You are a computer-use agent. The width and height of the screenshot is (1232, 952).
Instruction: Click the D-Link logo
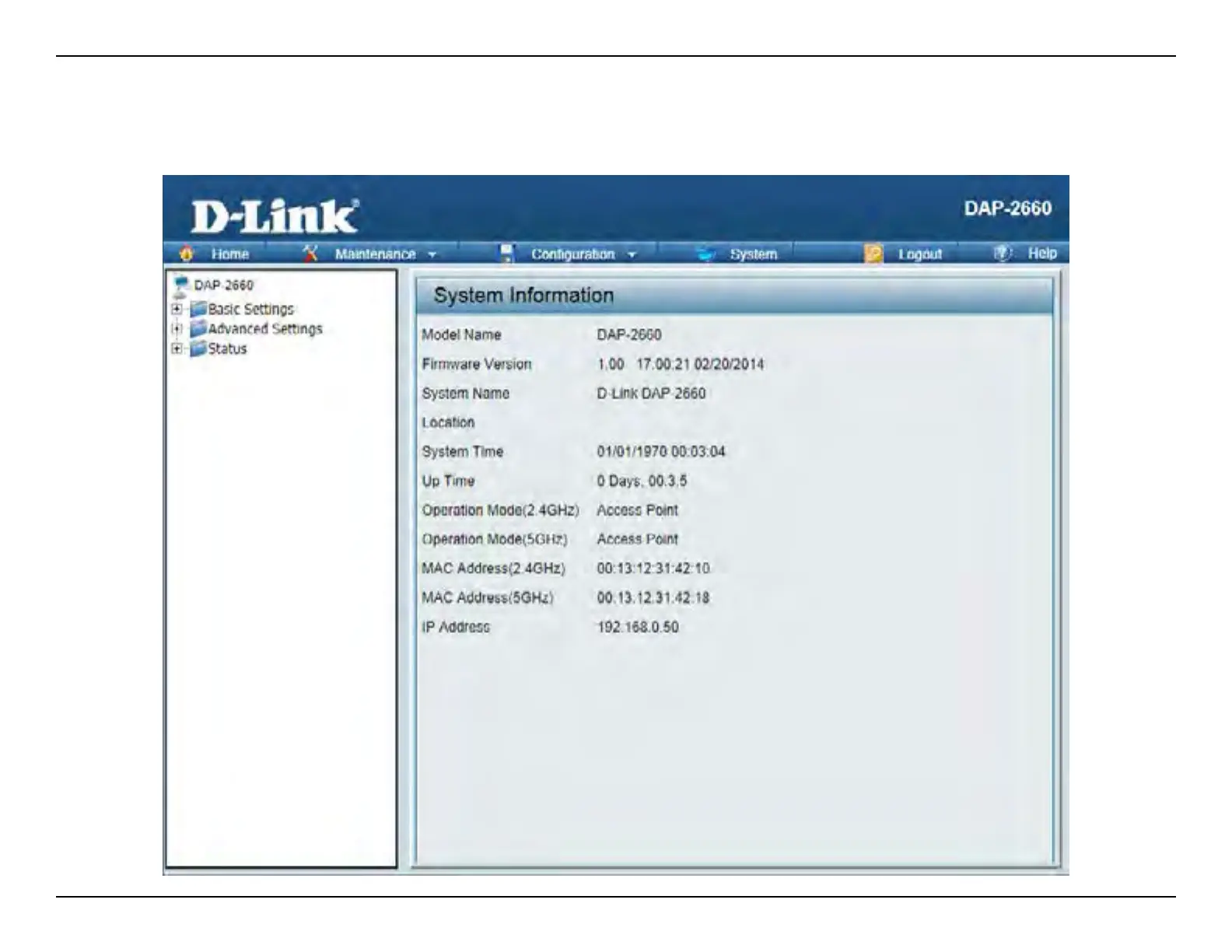[x=275, y=216]
